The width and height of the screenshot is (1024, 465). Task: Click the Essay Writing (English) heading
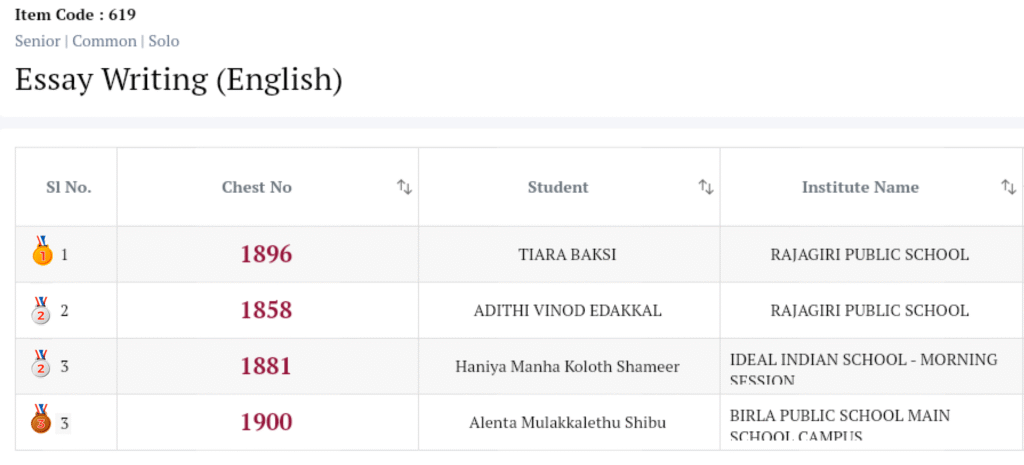(179, 80)
